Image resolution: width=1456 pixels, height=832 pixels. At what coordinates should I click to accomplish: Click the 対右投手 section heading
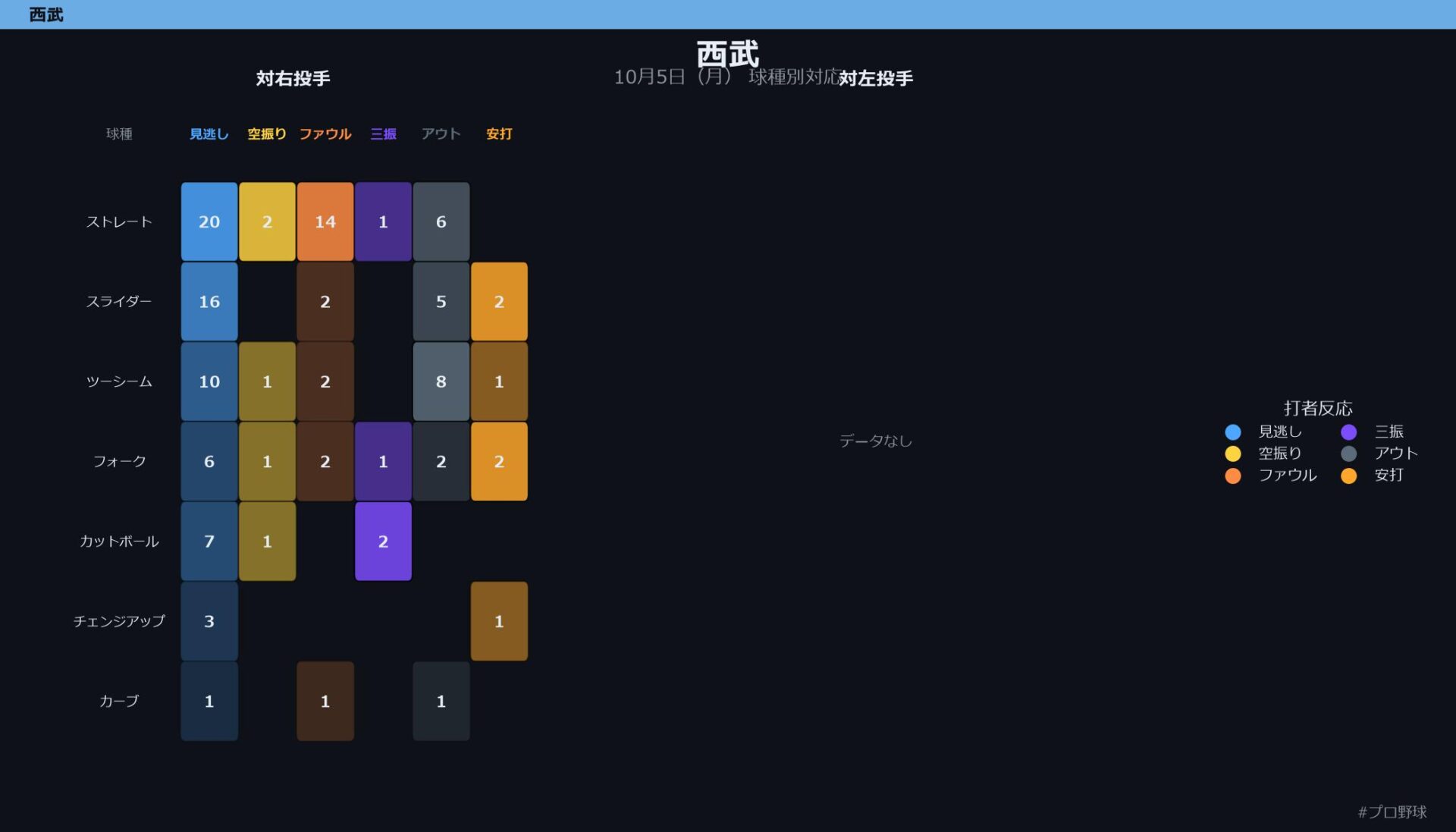point(293,78)
